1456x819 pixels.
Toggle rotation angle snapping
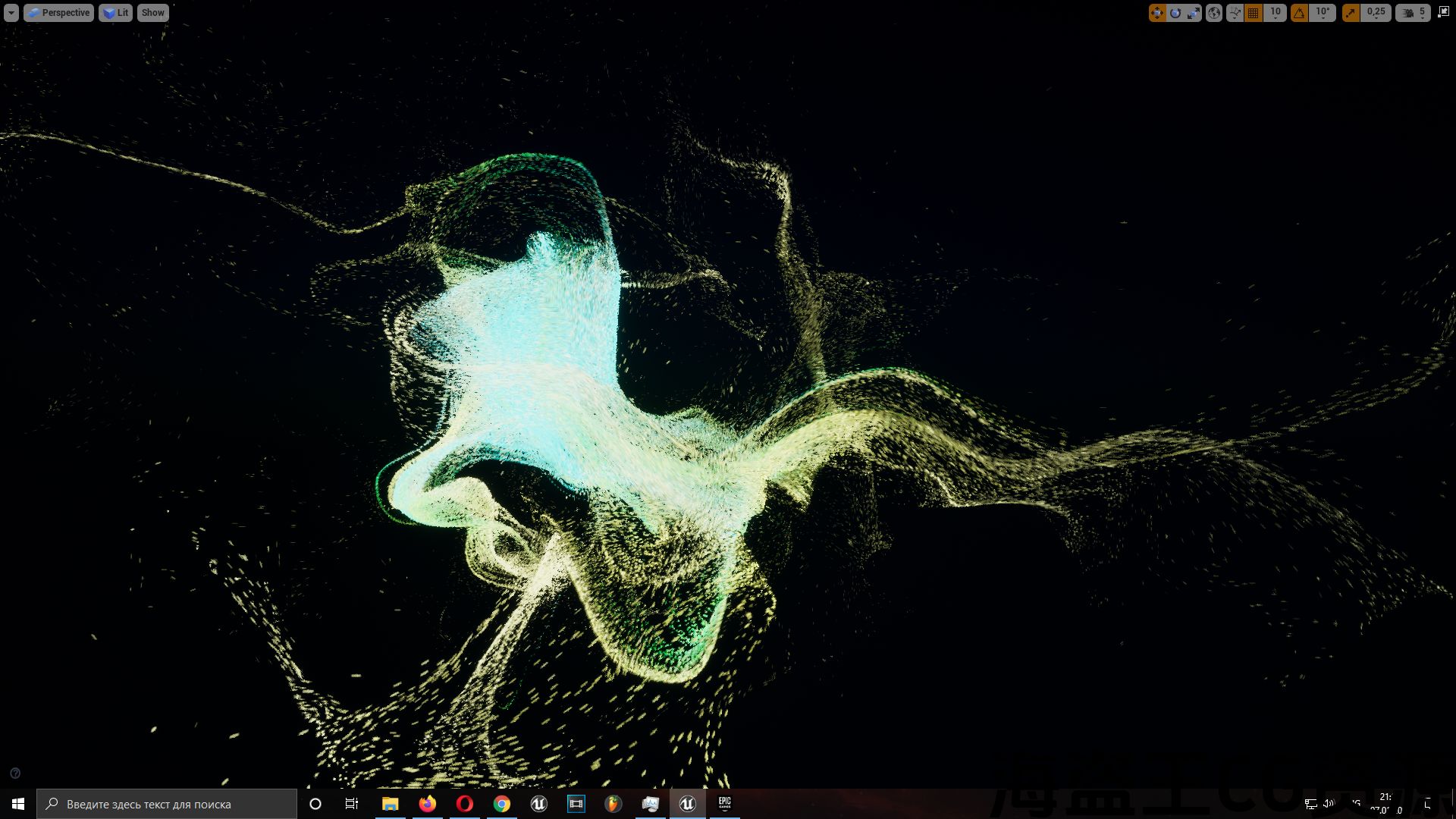(x=1300, y=13)
